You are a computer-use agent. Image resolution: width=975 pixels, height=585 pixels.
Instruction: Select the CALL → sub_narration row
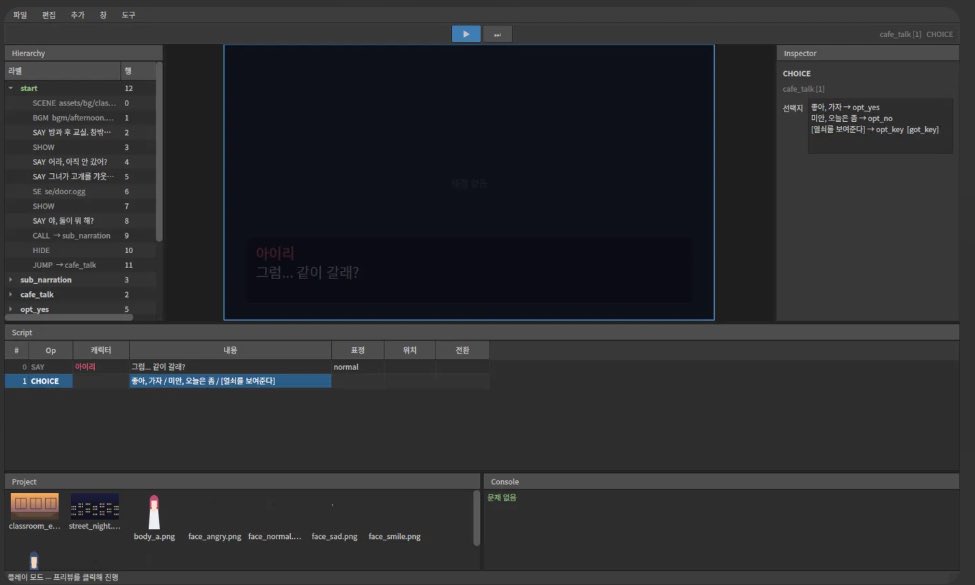pos(81,236)
